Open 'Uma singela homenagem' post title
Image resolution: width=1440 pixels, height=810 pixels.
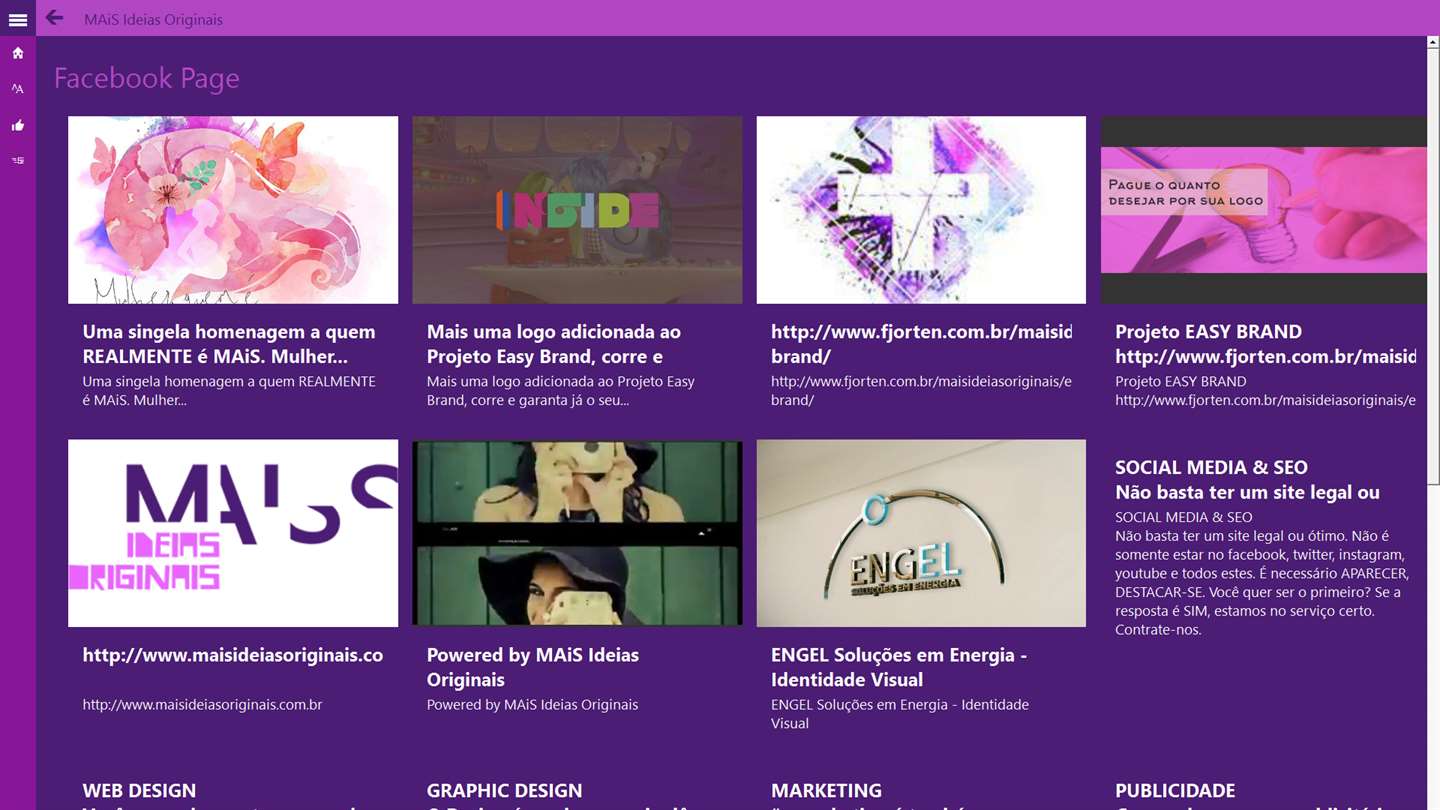[x=229, y=344]
